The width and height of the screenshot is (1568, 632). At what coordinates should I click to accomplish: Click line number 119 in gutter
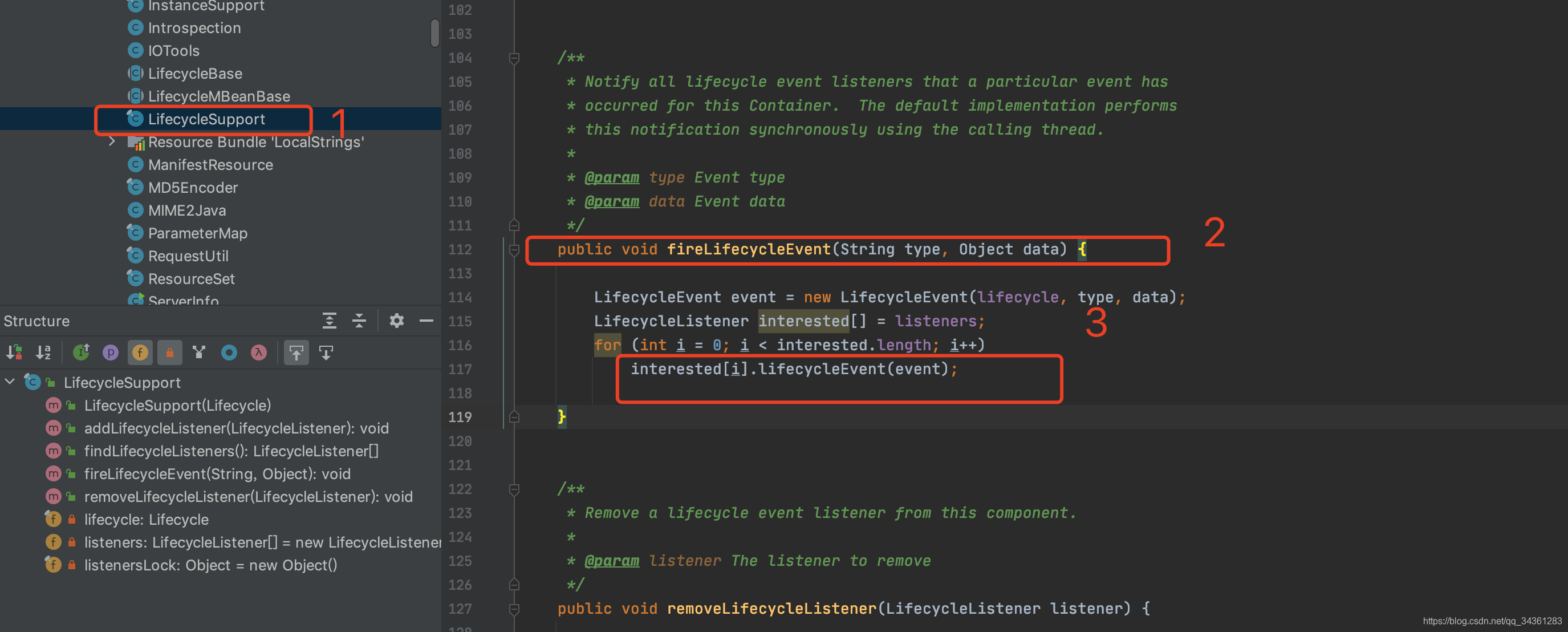[x=460, y=417]
